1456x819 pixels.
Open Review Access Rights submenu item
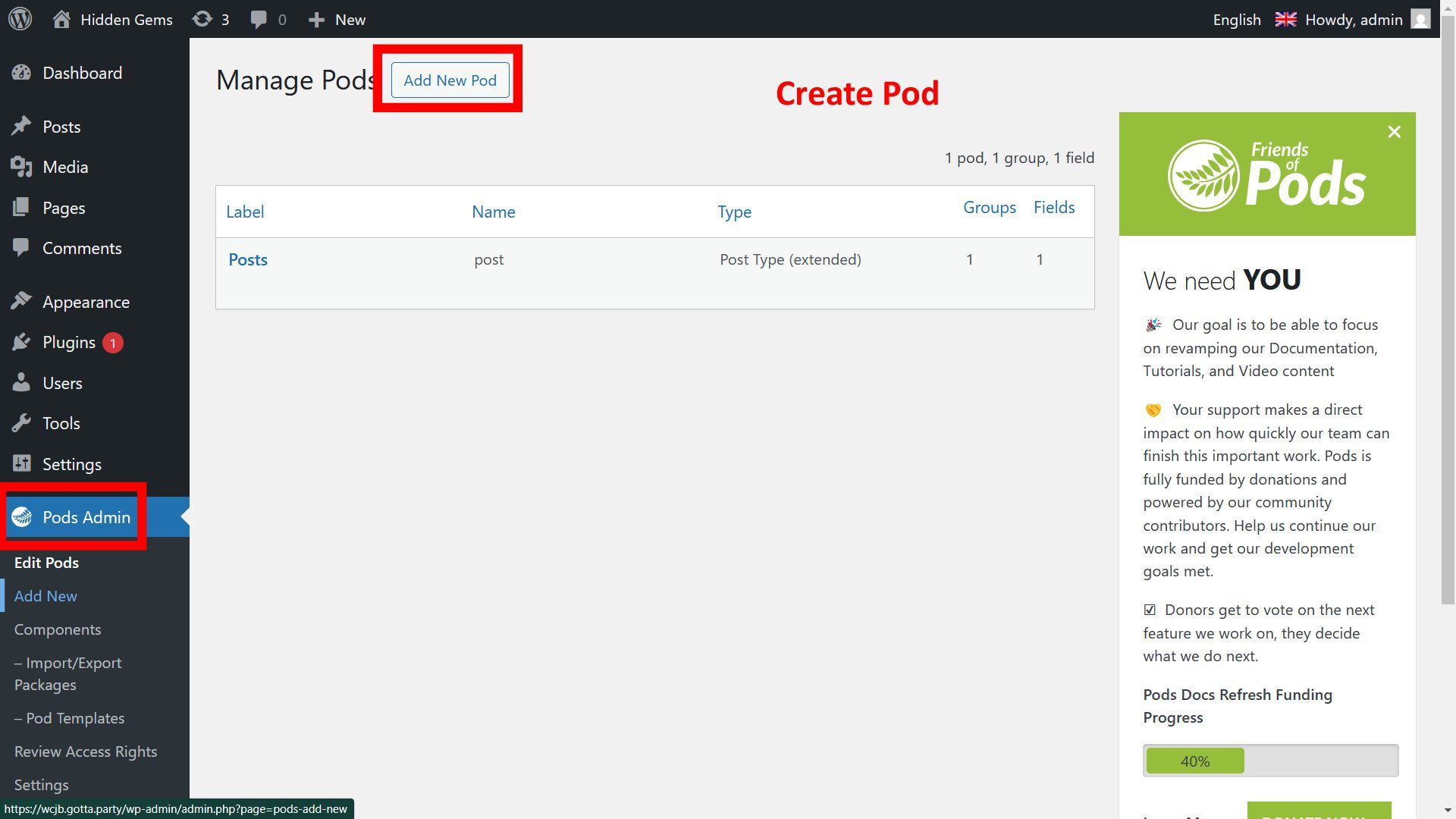coord(86,752)
